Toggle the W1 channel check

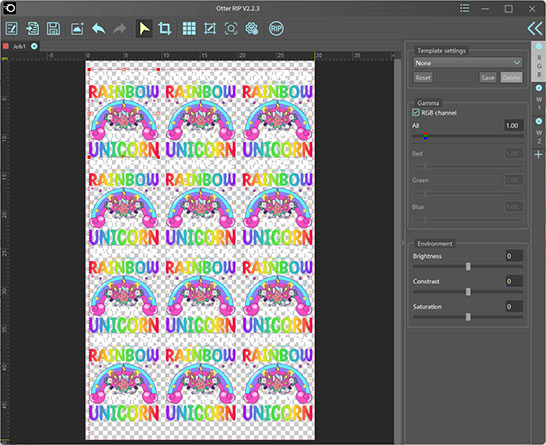pyautogui.click(x=539, y=88)
